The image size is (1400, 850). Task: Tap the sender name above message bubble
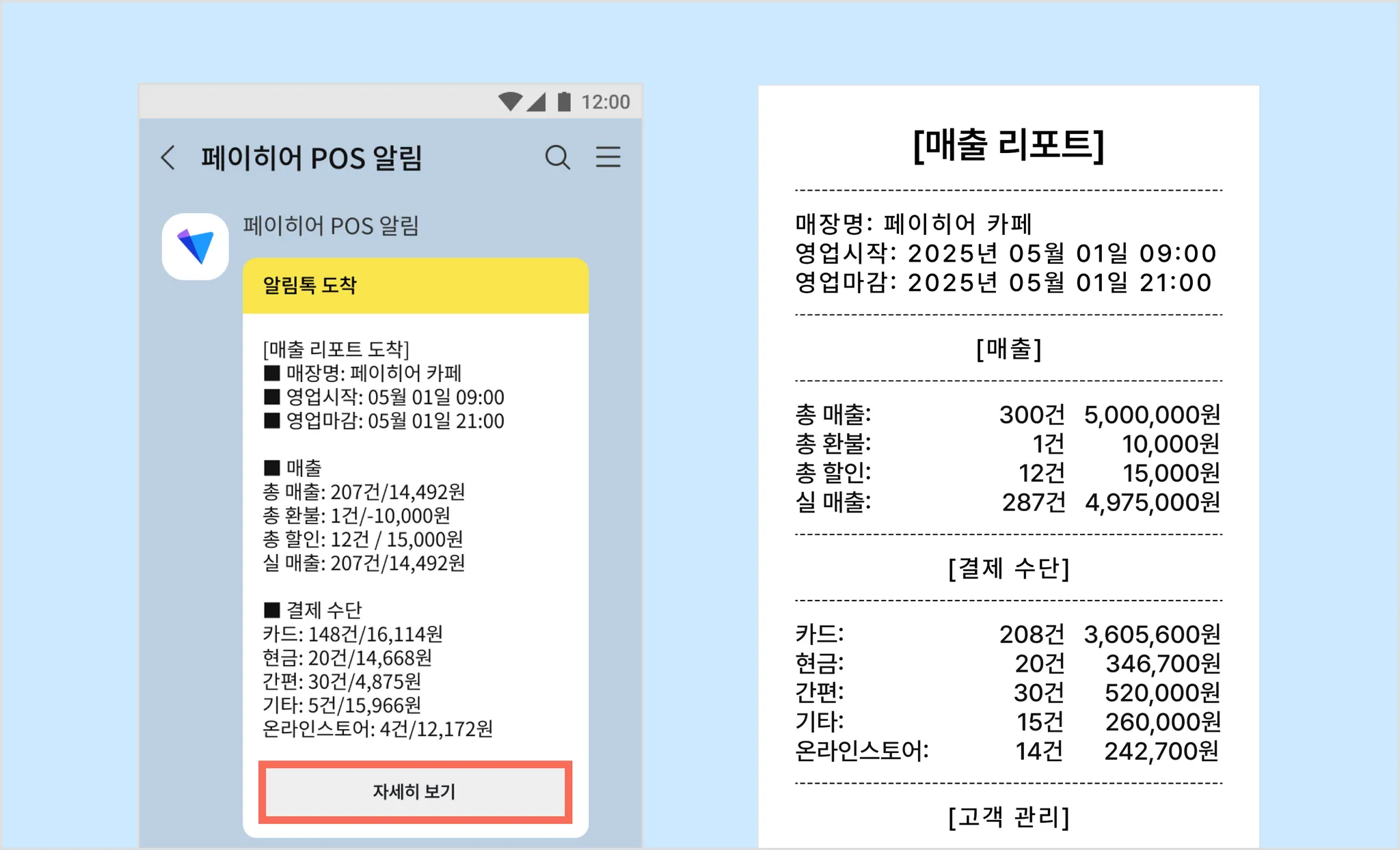[x=331, y=225]
